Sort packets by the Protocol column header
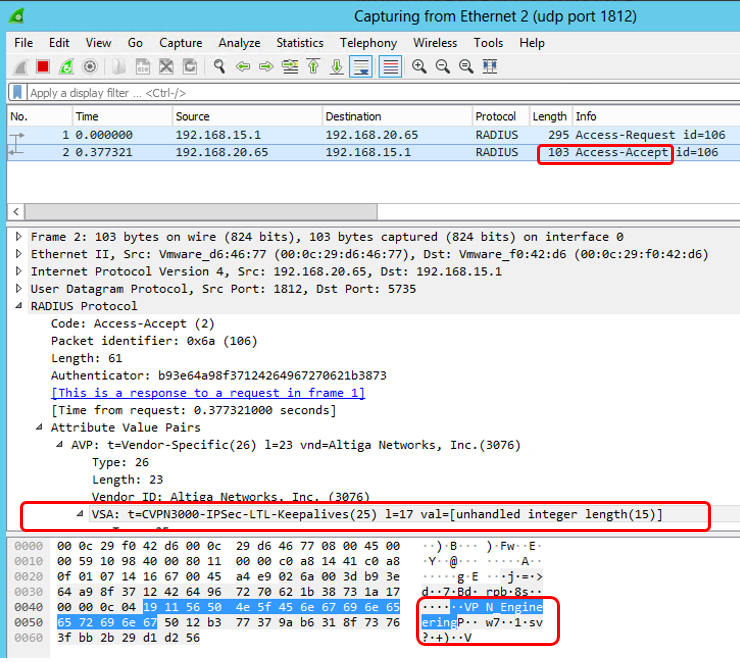Viewport: 740px width, 662px height. click(x=497, y=117)
